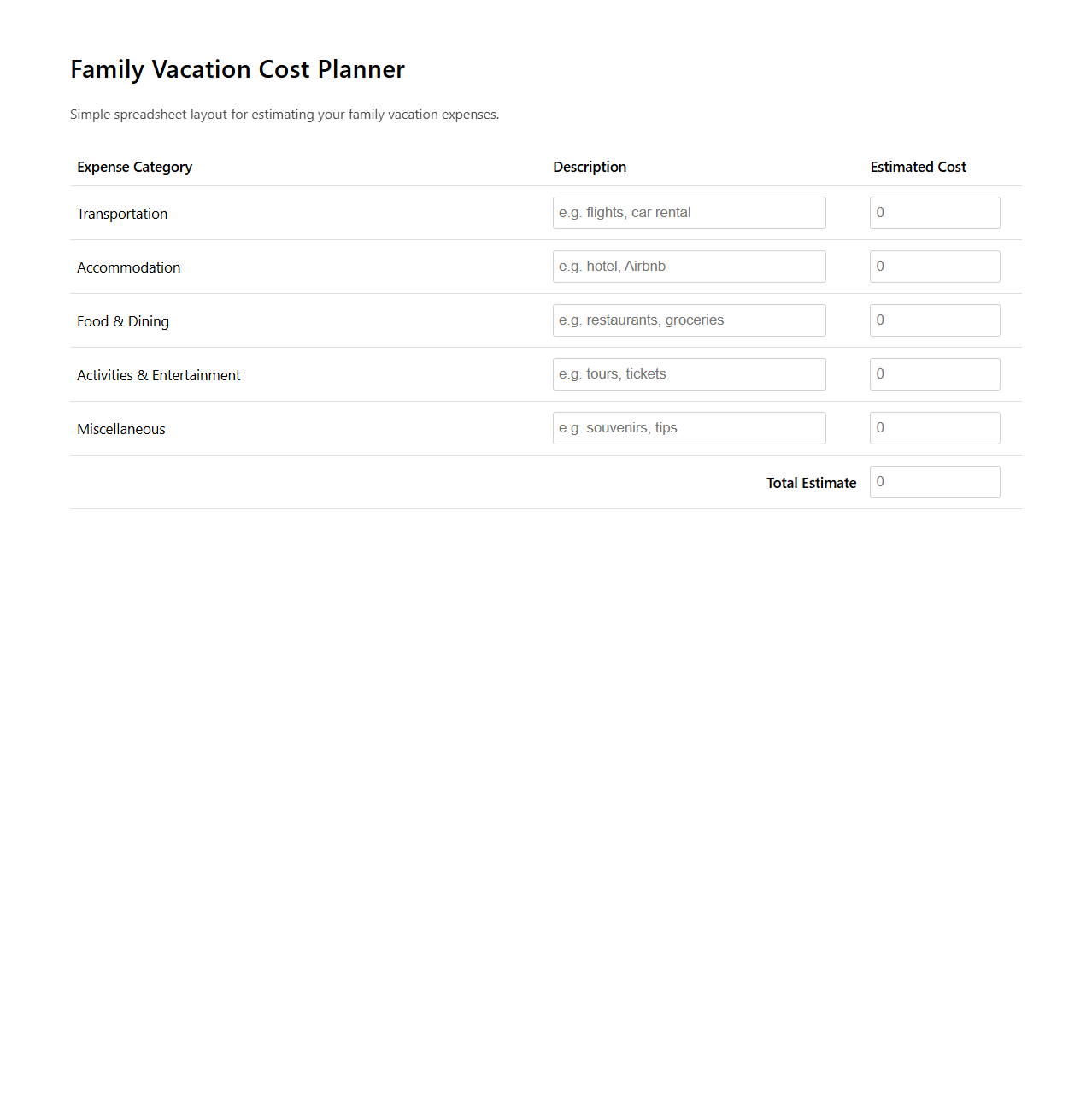Click the Estimated Cost column header
The width and height of the screenshot is (1092, 1111).
pyautogui.click(x=918, y=167)
